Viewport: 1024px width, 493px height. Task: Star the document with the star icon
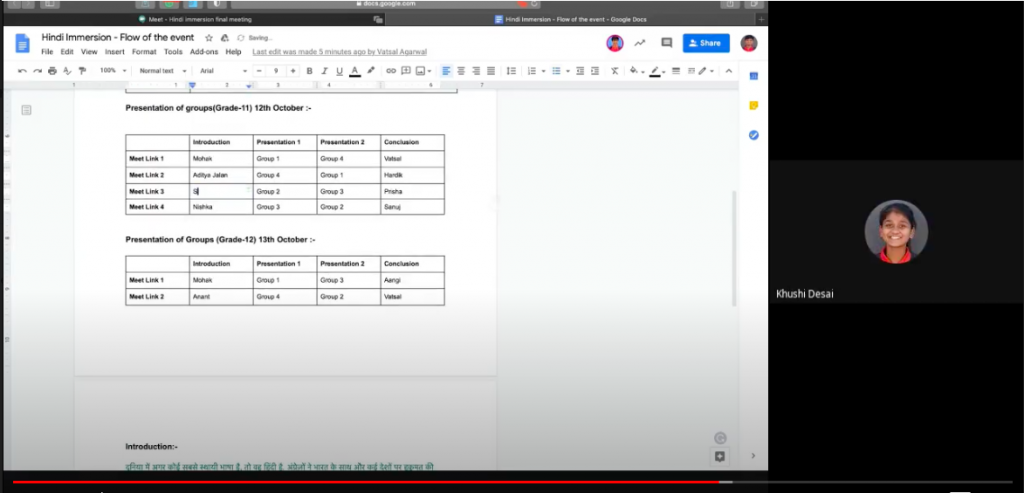coord(209,38)
